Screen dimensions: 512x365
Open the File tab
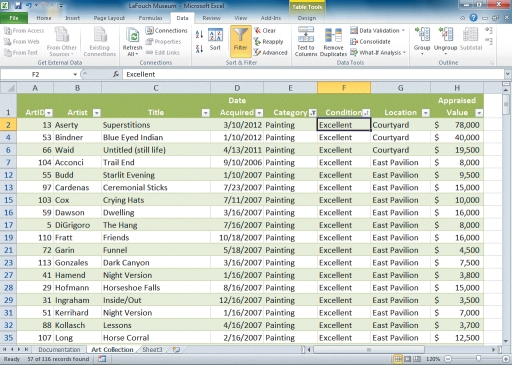pyautogui.click(x=14, y=18)
